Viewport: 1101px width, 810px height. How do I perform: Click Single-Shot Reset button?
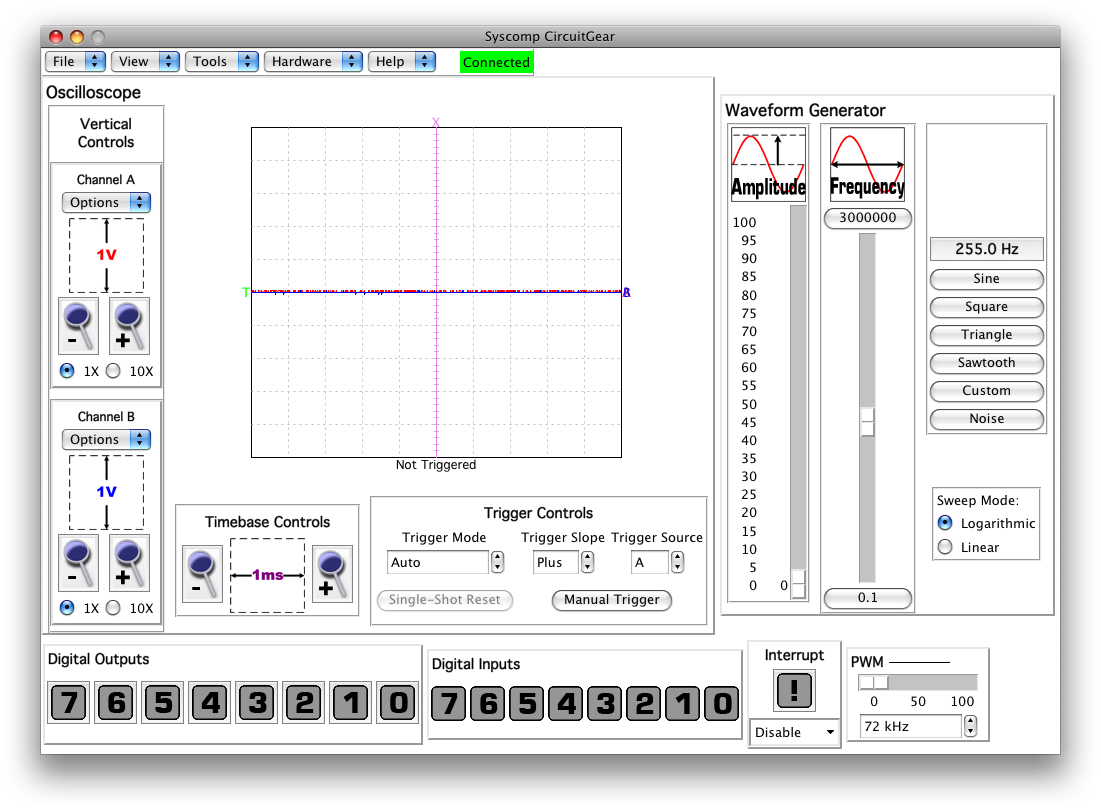click(444, 599)
